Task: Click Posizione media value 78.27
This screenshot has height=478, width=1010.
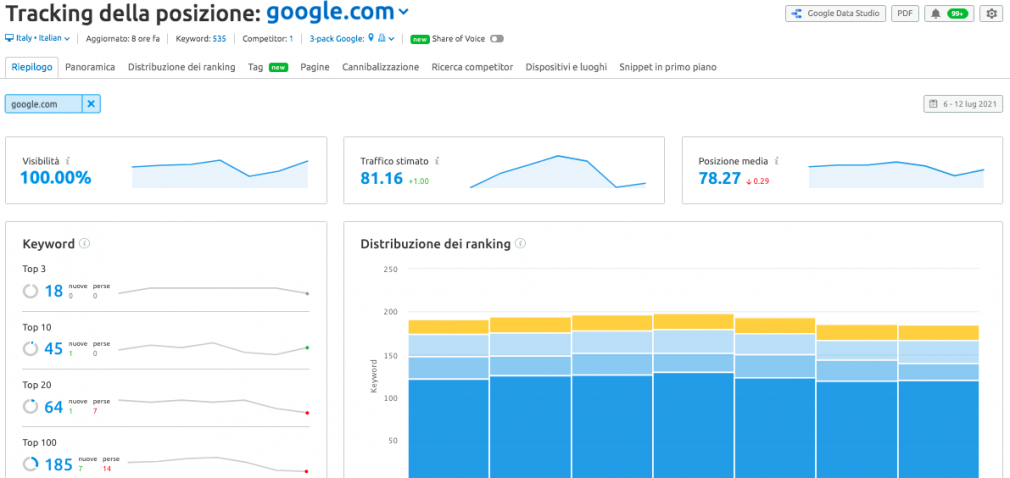Action: click(x=719, y=178)
